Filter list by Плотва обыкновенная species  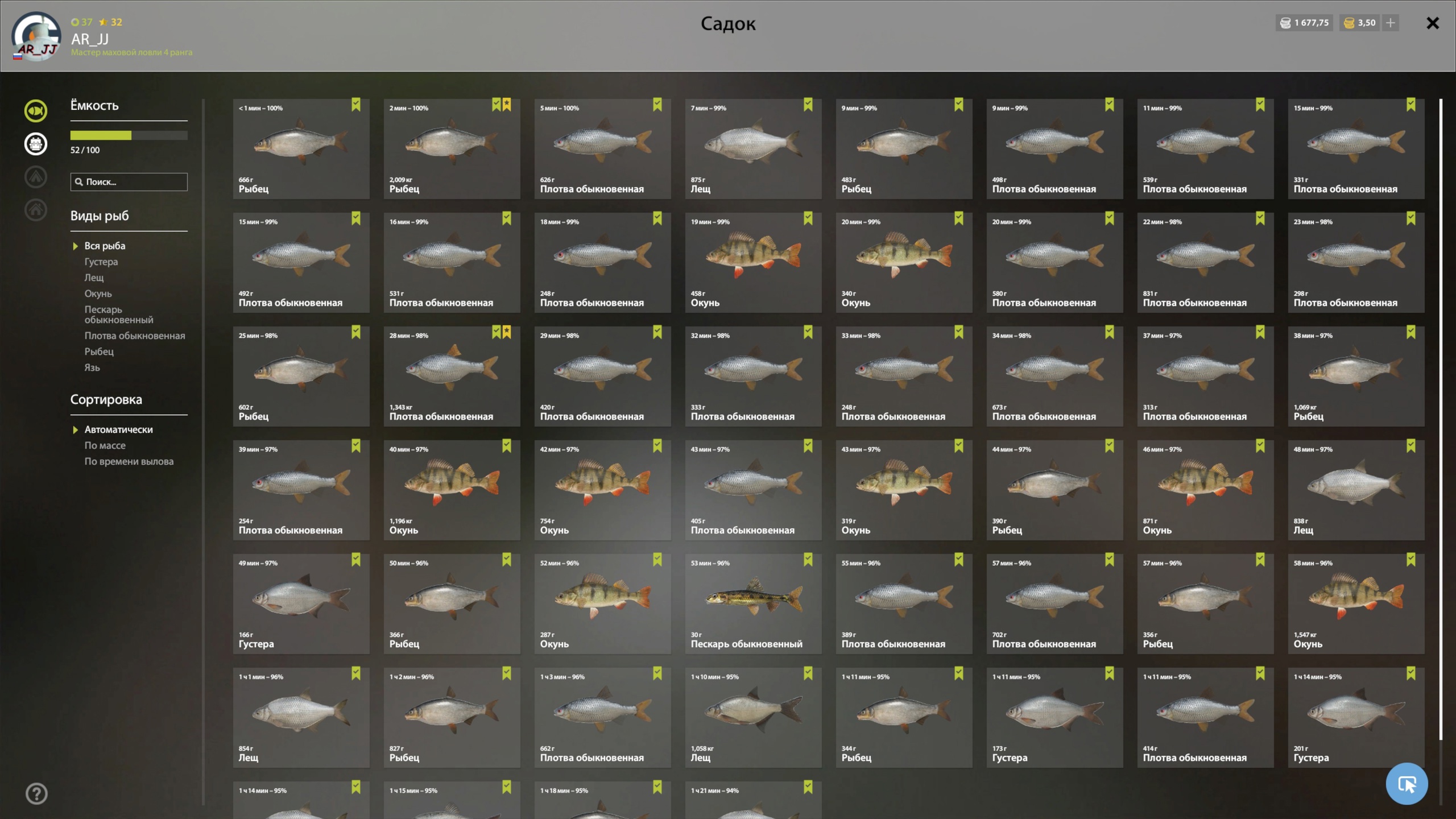click(135, 336)
